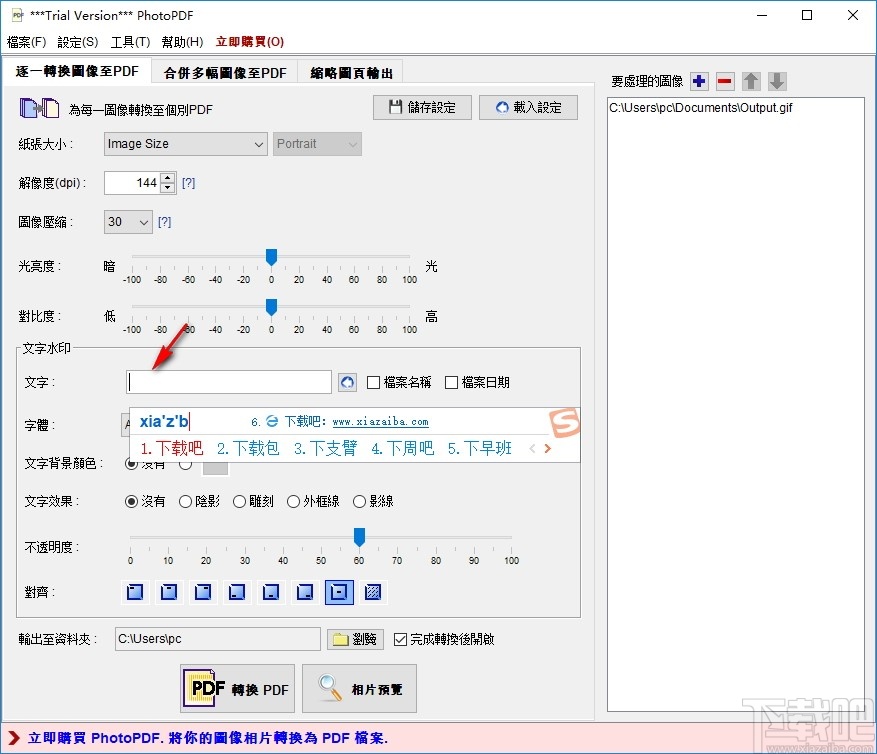Select the top-left watermark alignment icon

(134, 592)
